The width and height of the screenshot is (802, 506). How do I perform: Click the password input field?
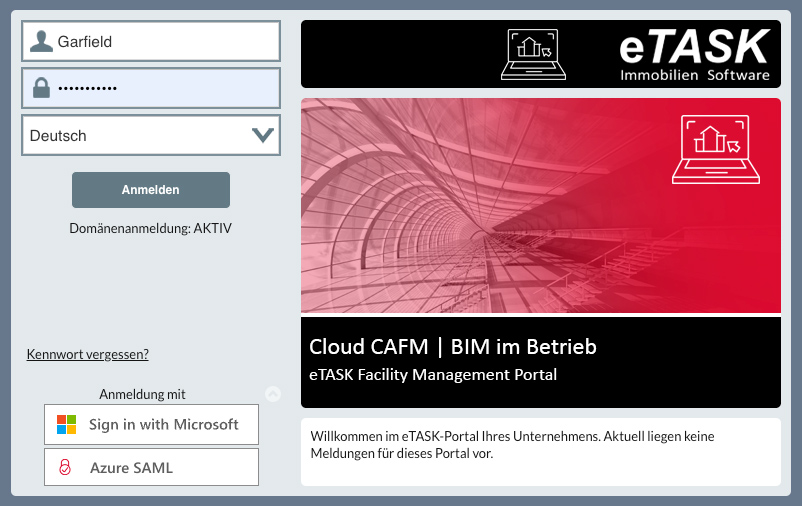[151, 88]
